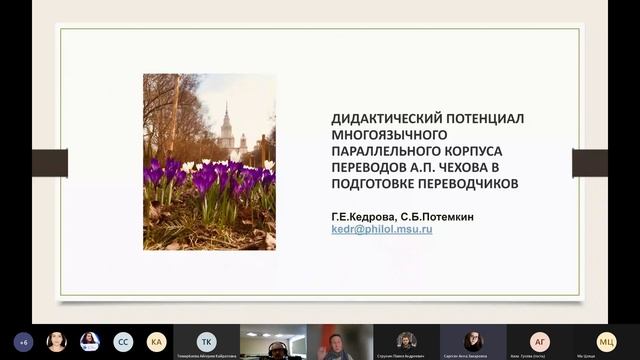
Task: Select dark-haired woman avatar beside the +6 badge
Action: pos(56,342)
